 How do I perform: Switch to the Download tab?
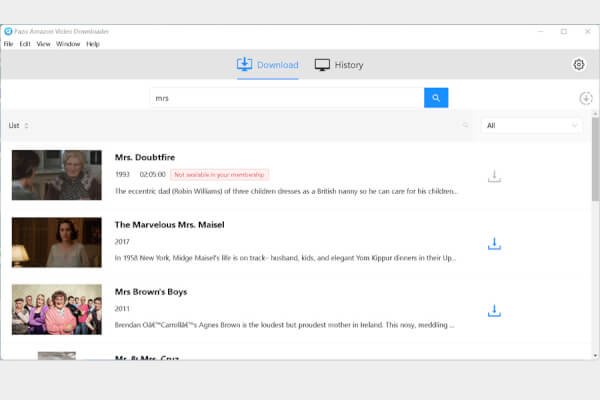(267, 65)
